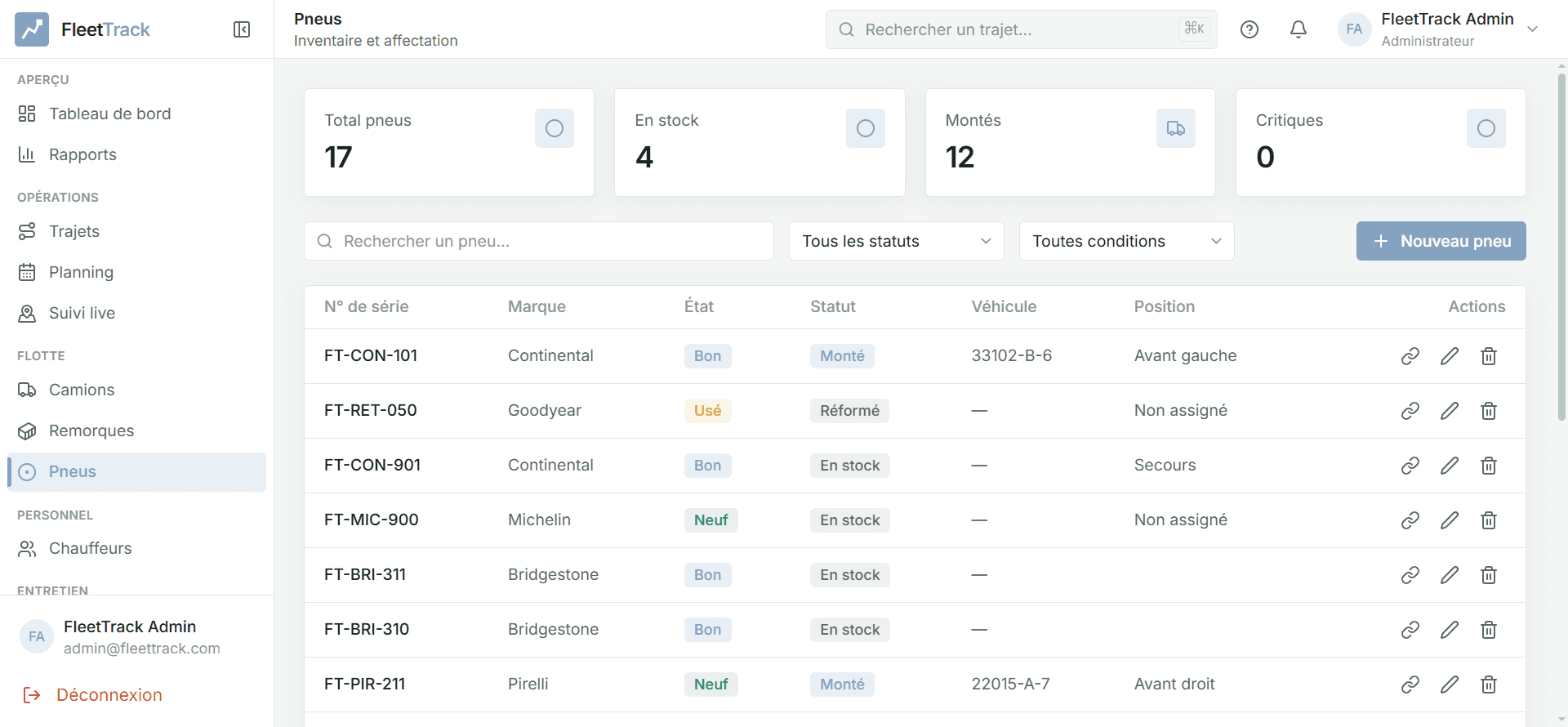This screenshot has height=727, width=1568.
Task: Open notifications bell icon
Action: (x=1298, y=29)
